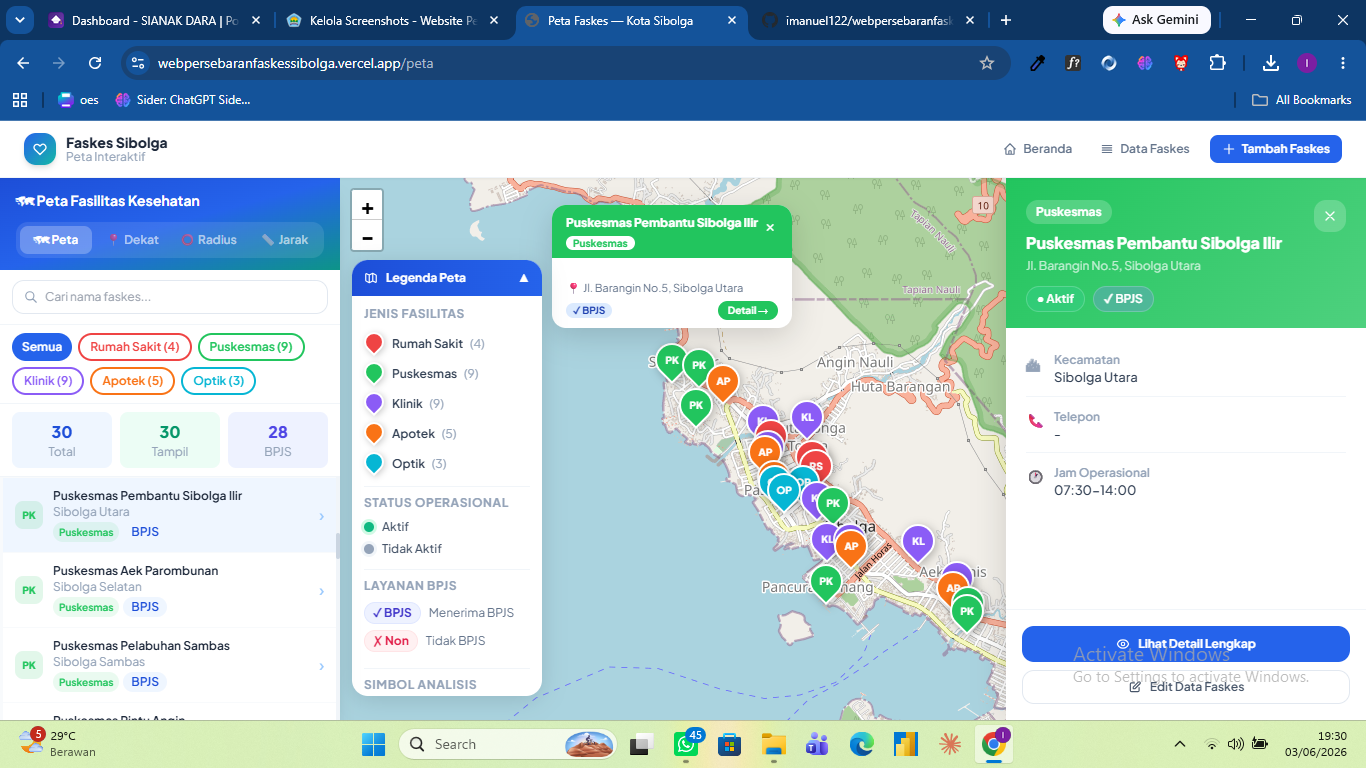Switch to the Dekat mode tab
The height and width of the screenshot is (768, 1366).
coord(133,240)
